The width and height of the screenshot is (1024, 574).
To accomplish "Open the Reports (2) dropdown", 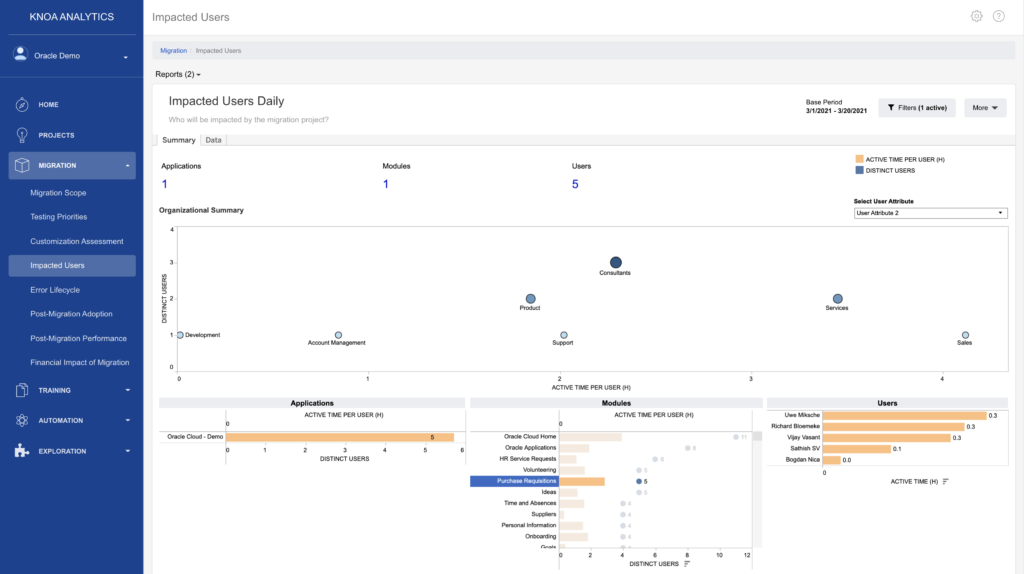I will (178, 74).
